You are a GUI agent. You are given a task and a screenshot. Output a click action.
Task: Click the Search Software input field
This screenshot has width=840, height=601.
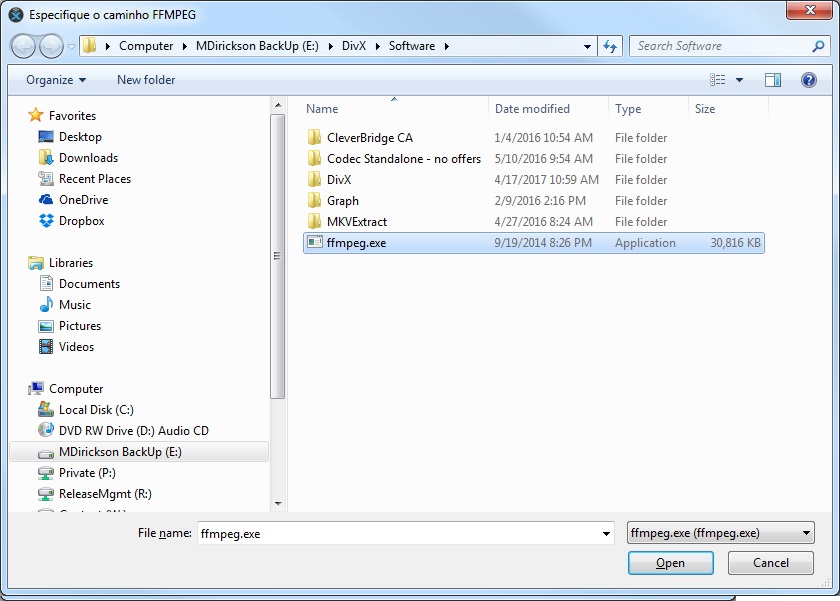point(720,46)
